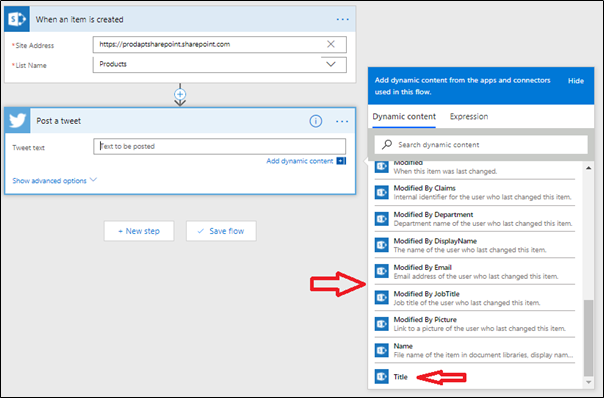The image size is (604, 398).
Task: Select Modified By Email dynamic content
Action: (475, 271)
